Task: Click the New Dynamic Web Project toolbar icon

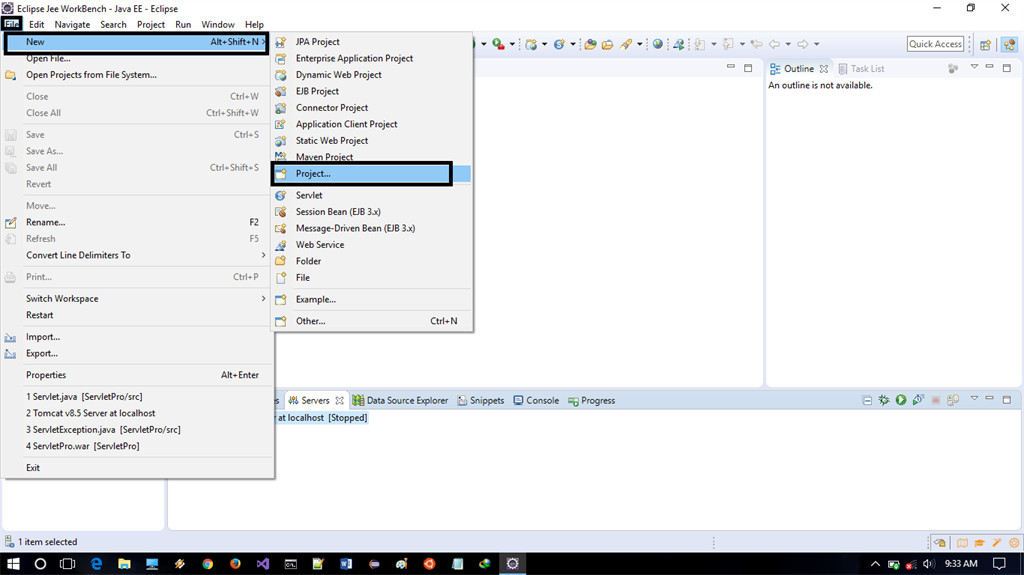Action: (532, 44)
